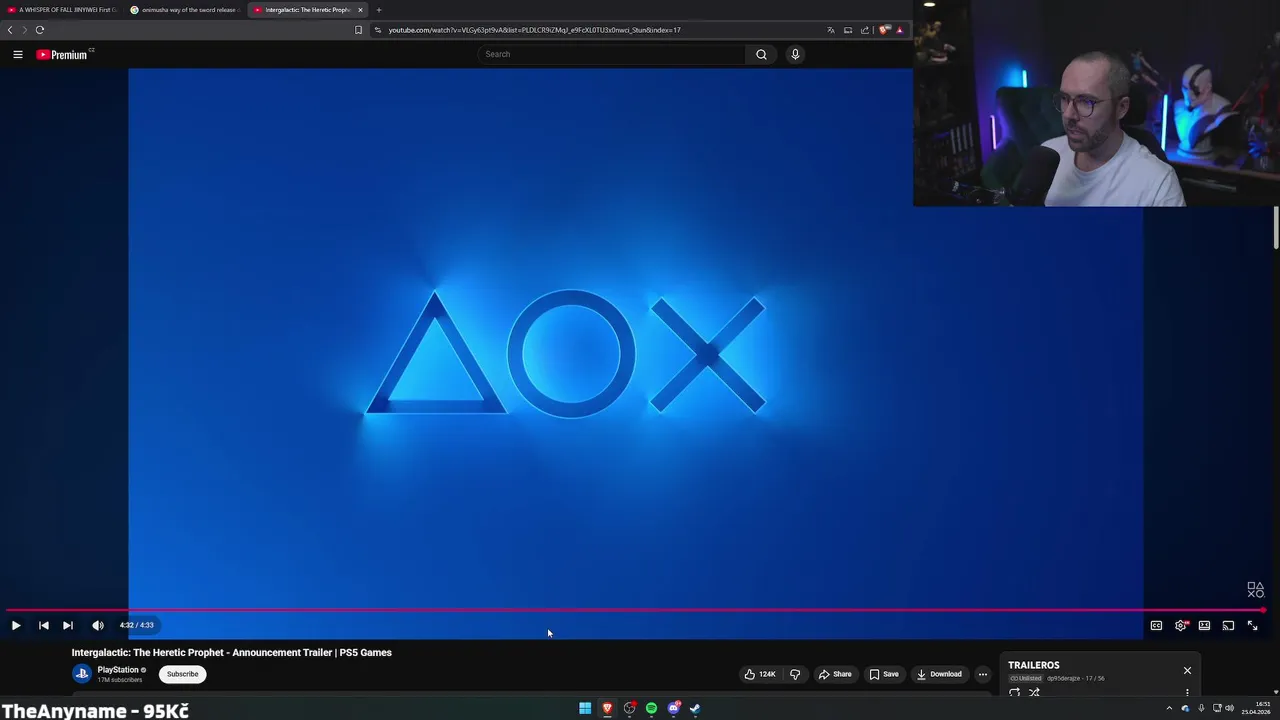The width and height of the screenshot is (1280, 720).
Task: Go back in browser history
Action: click(10, 30)
